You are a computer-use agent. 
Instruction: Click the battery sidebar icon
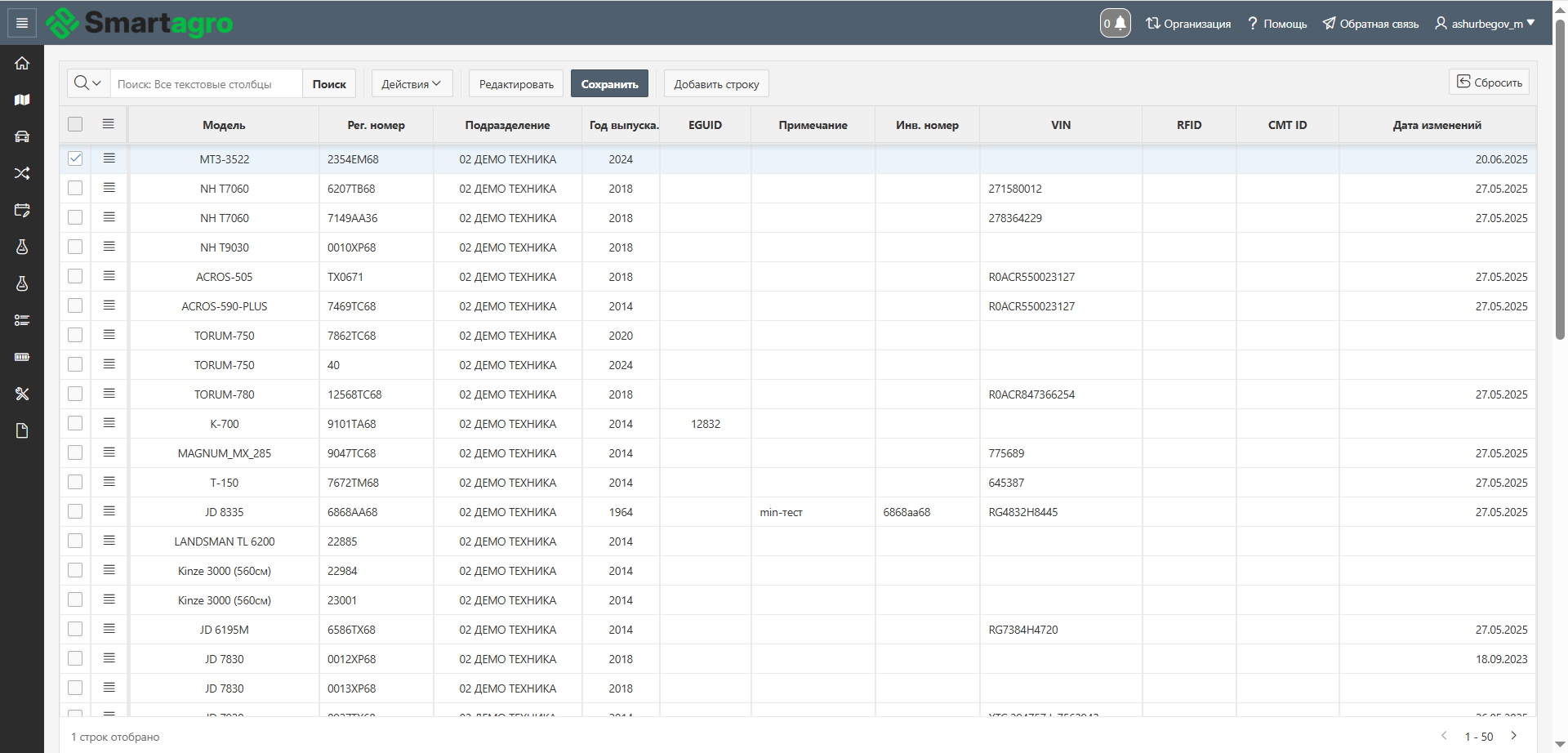[x=22, y=357]
